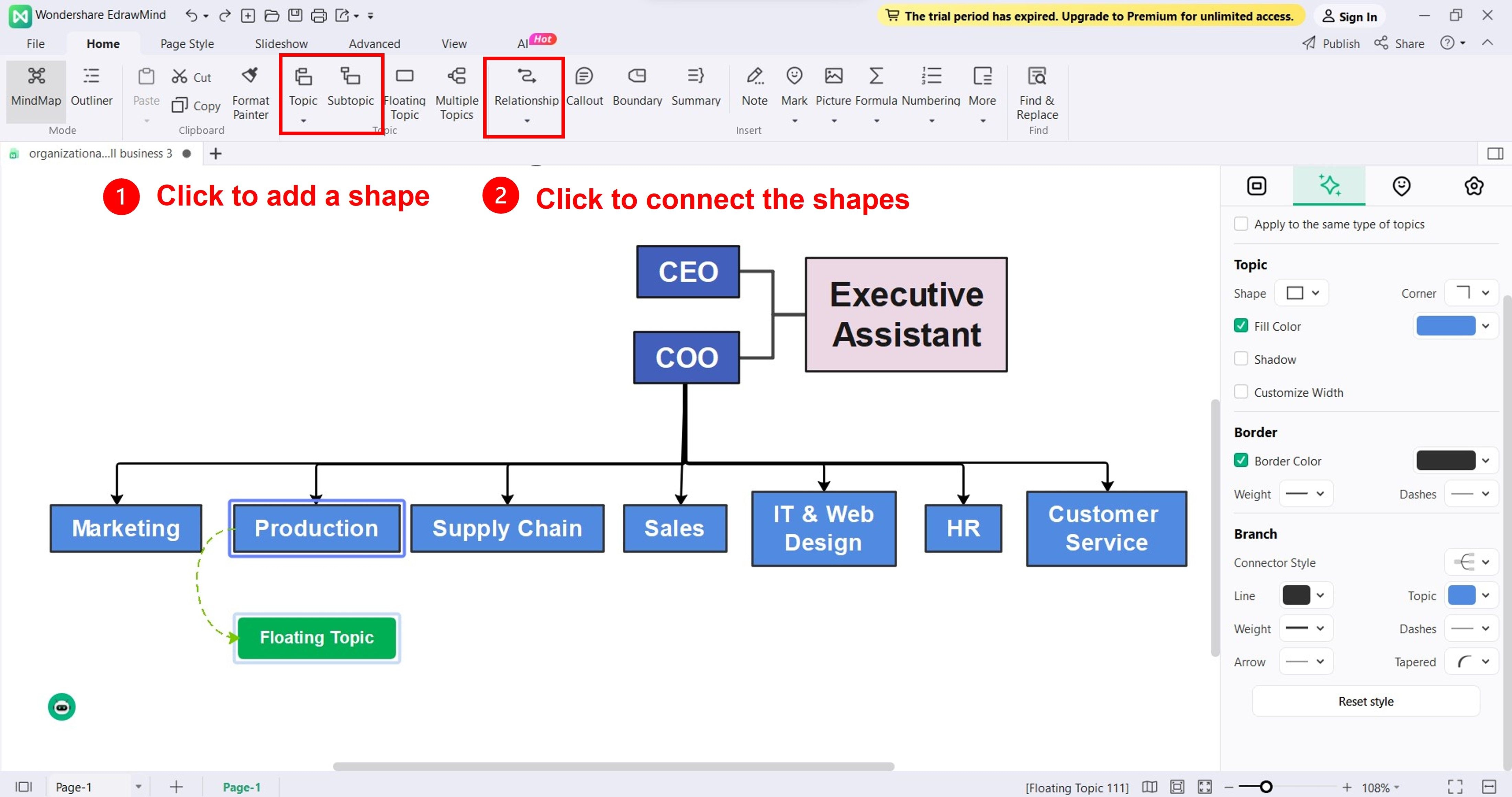
Task: Click the Page-1 tab at the bottom
Action: click(x=241, y=787)
